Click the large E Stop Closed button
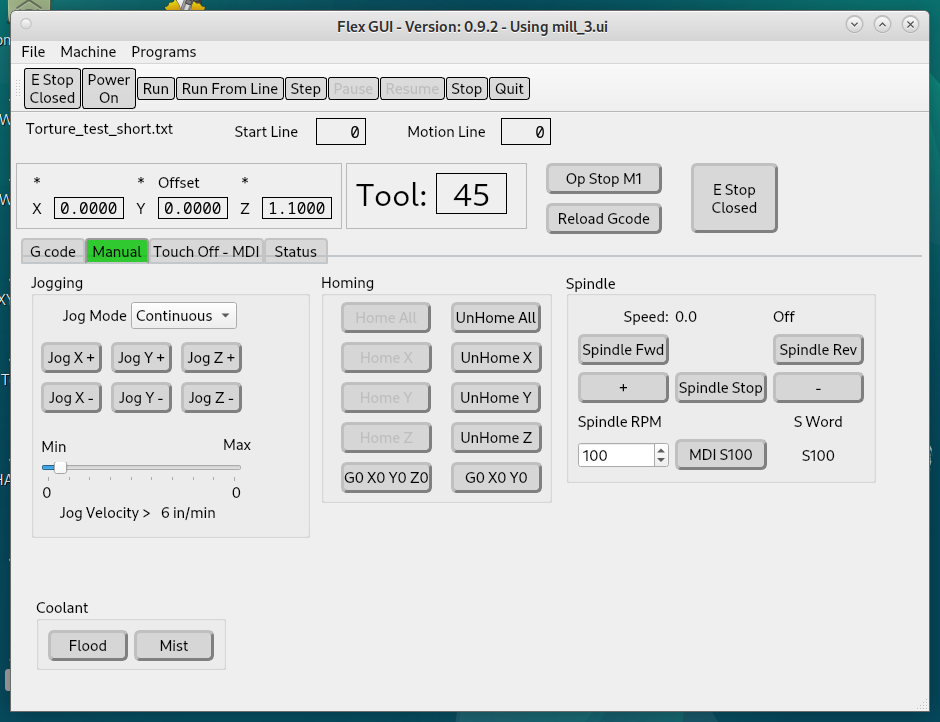 (734, 198)
